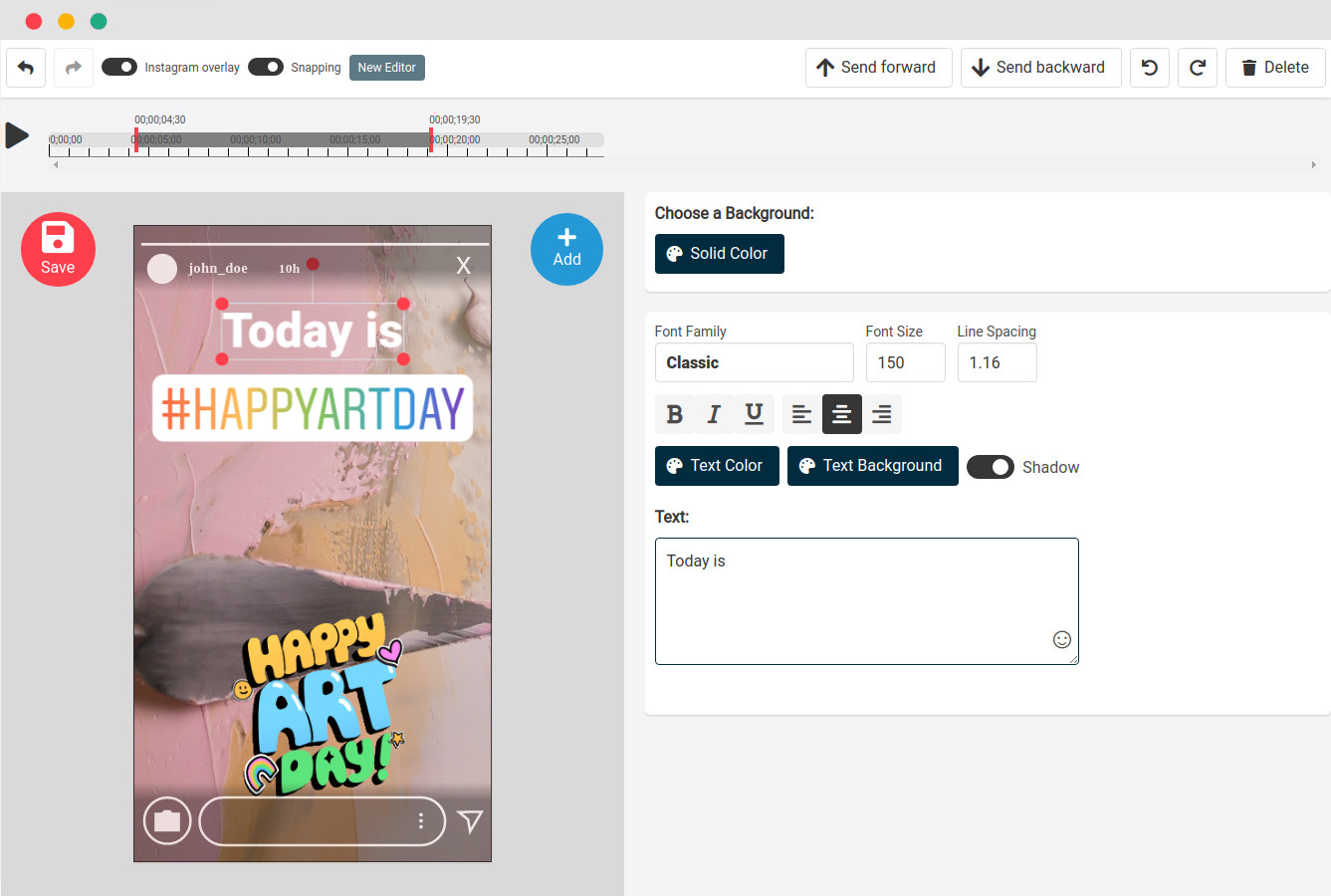Turn off the text Shadow
This screenshot has width=1331, height=896.
(x=991, y=466)
